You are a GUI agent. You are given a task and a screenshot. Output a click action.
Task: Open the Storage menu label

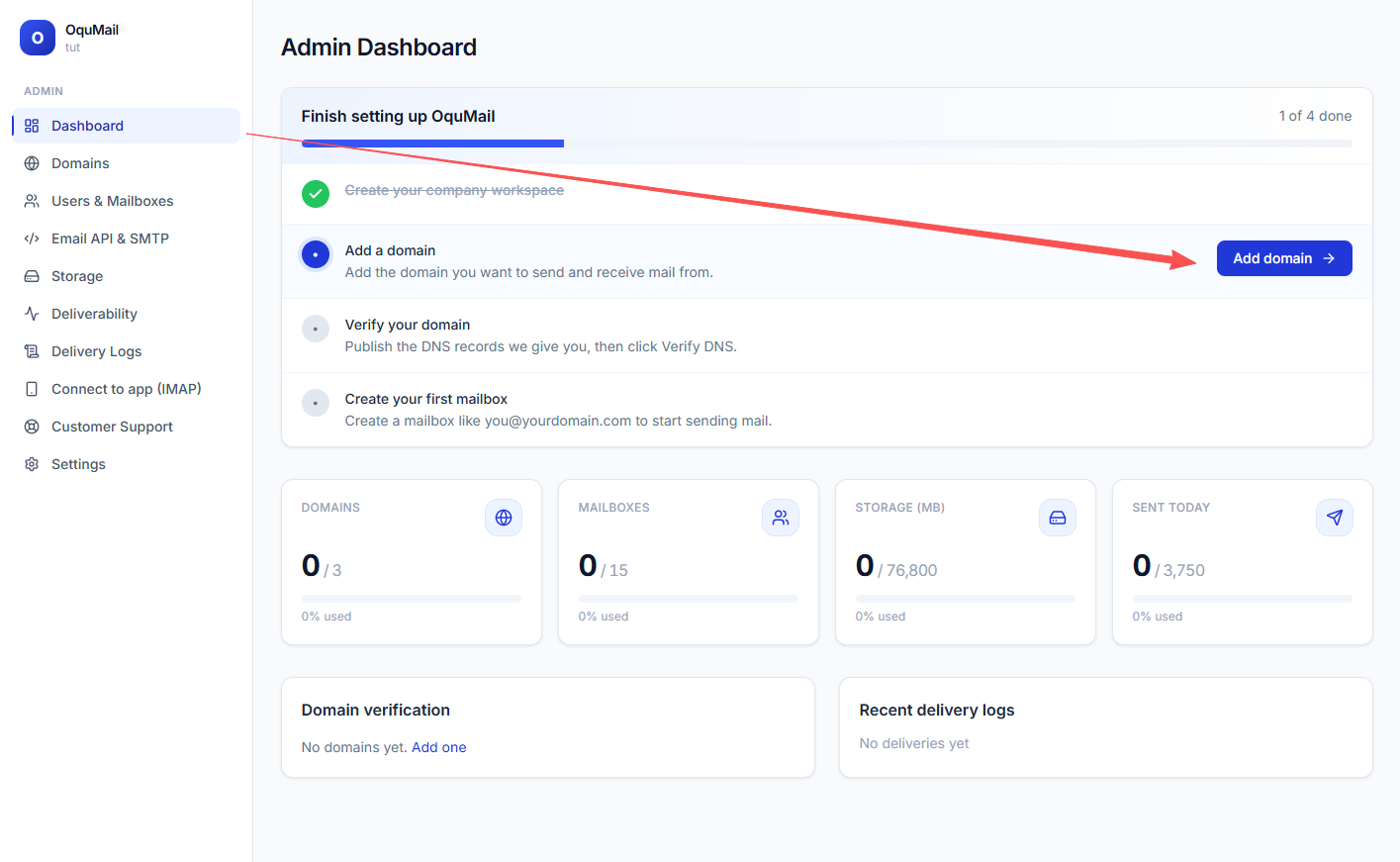click(x=77, y=276)
